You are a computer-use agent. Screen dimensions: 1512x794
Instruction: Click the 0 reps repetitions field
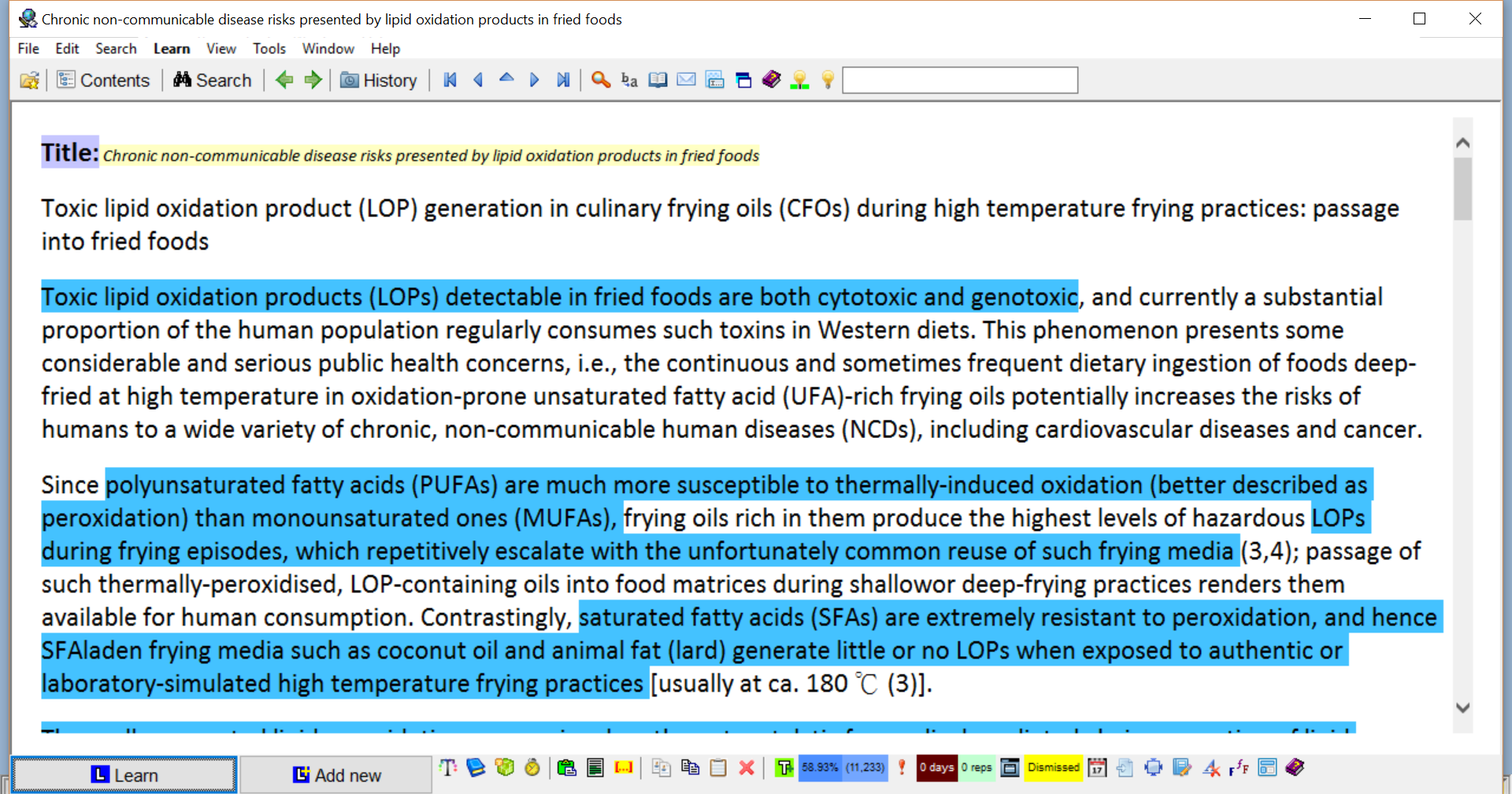click(976, 767)
